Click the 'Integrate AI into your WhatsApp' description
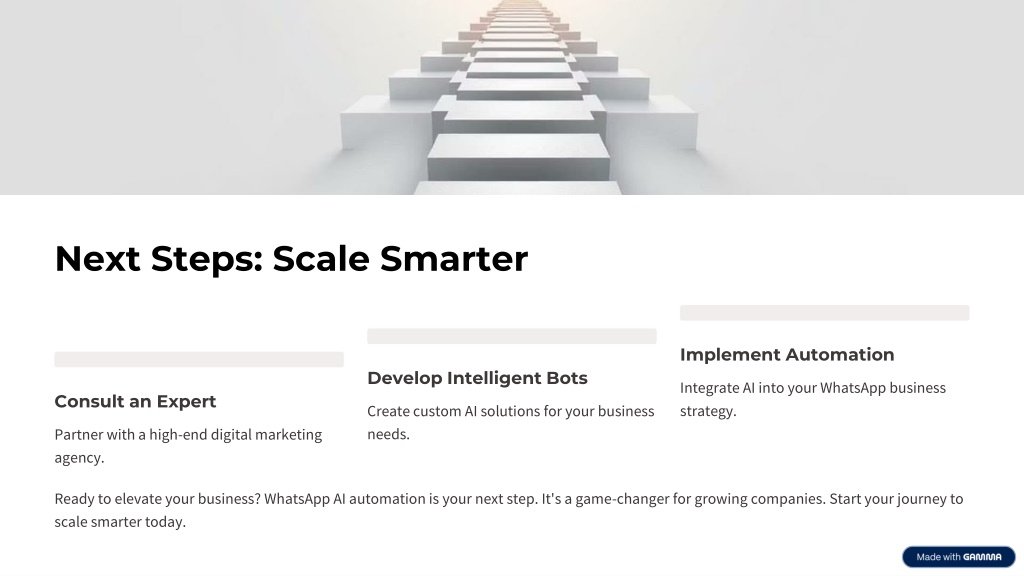Image resolution: width=1024 pixels, height=576 pixels. (x=813, y=399)
